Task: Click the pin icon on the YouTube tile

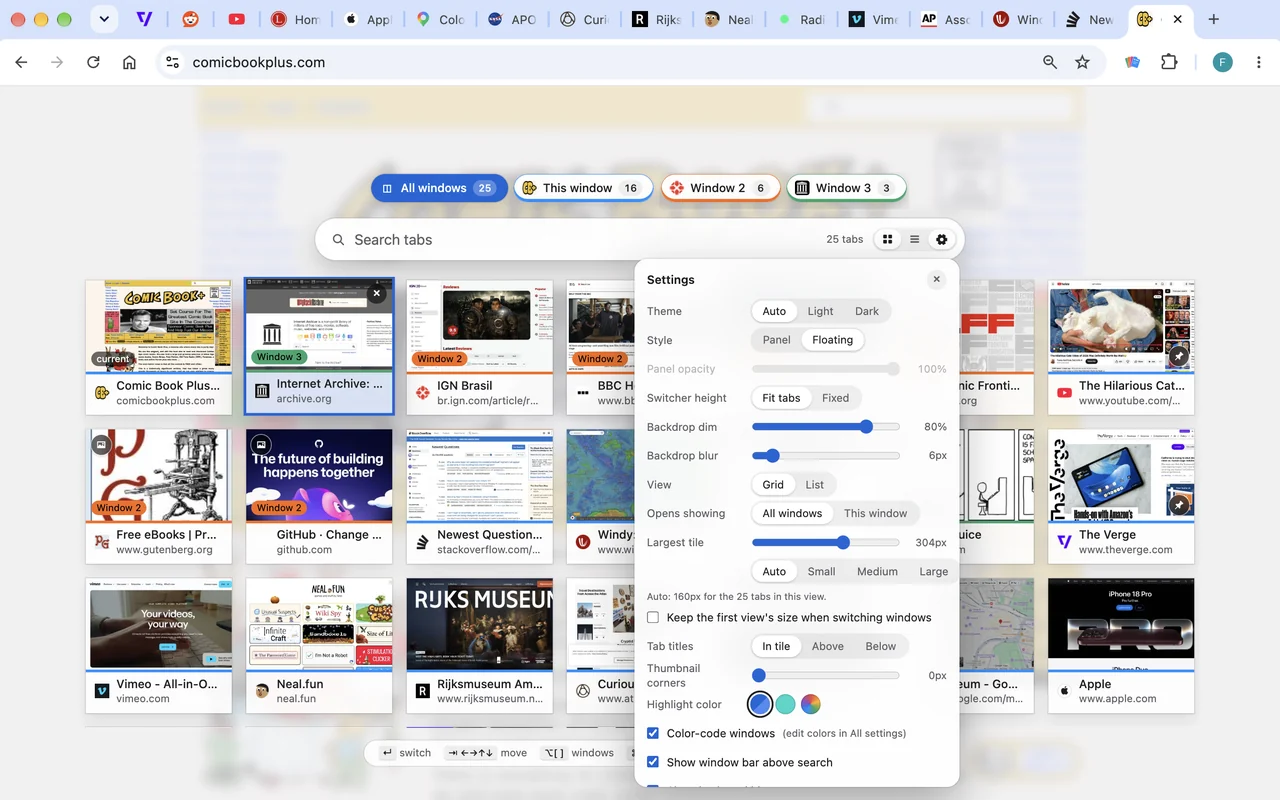Action: coord(1179,356)
